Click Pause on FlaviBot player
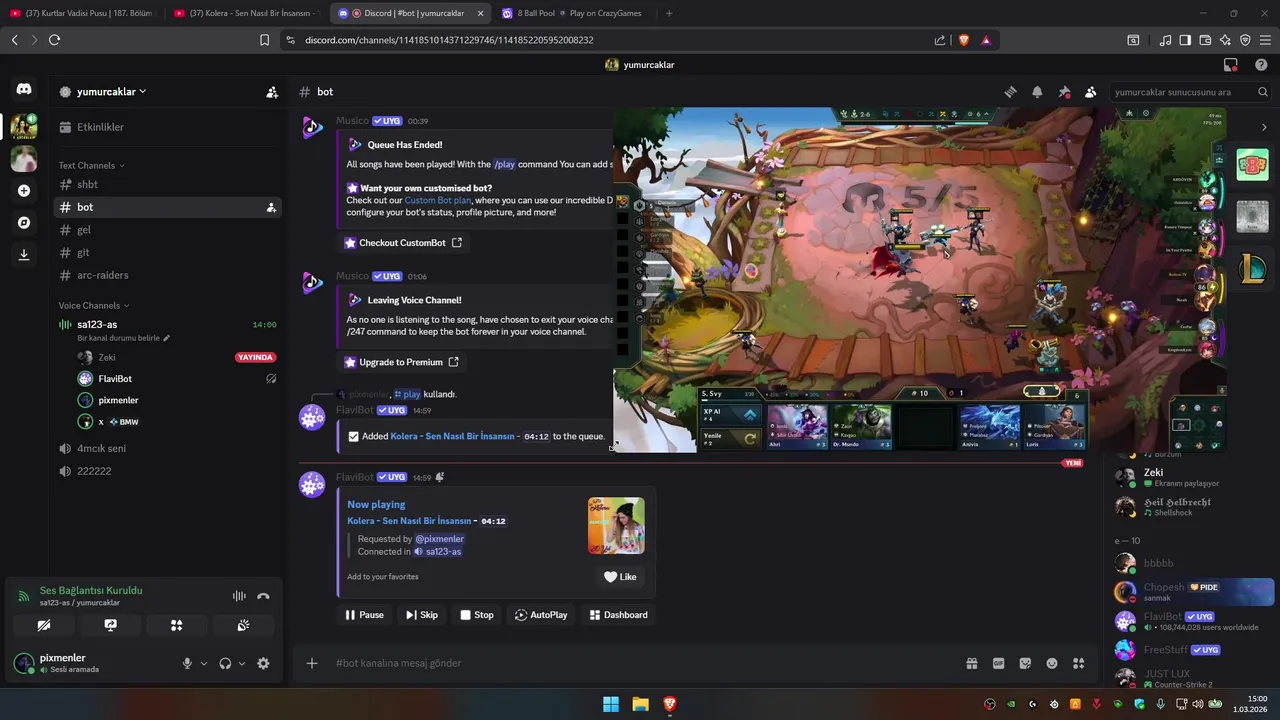This screenshot has width=1280, height=720. (x=364, y=615)
